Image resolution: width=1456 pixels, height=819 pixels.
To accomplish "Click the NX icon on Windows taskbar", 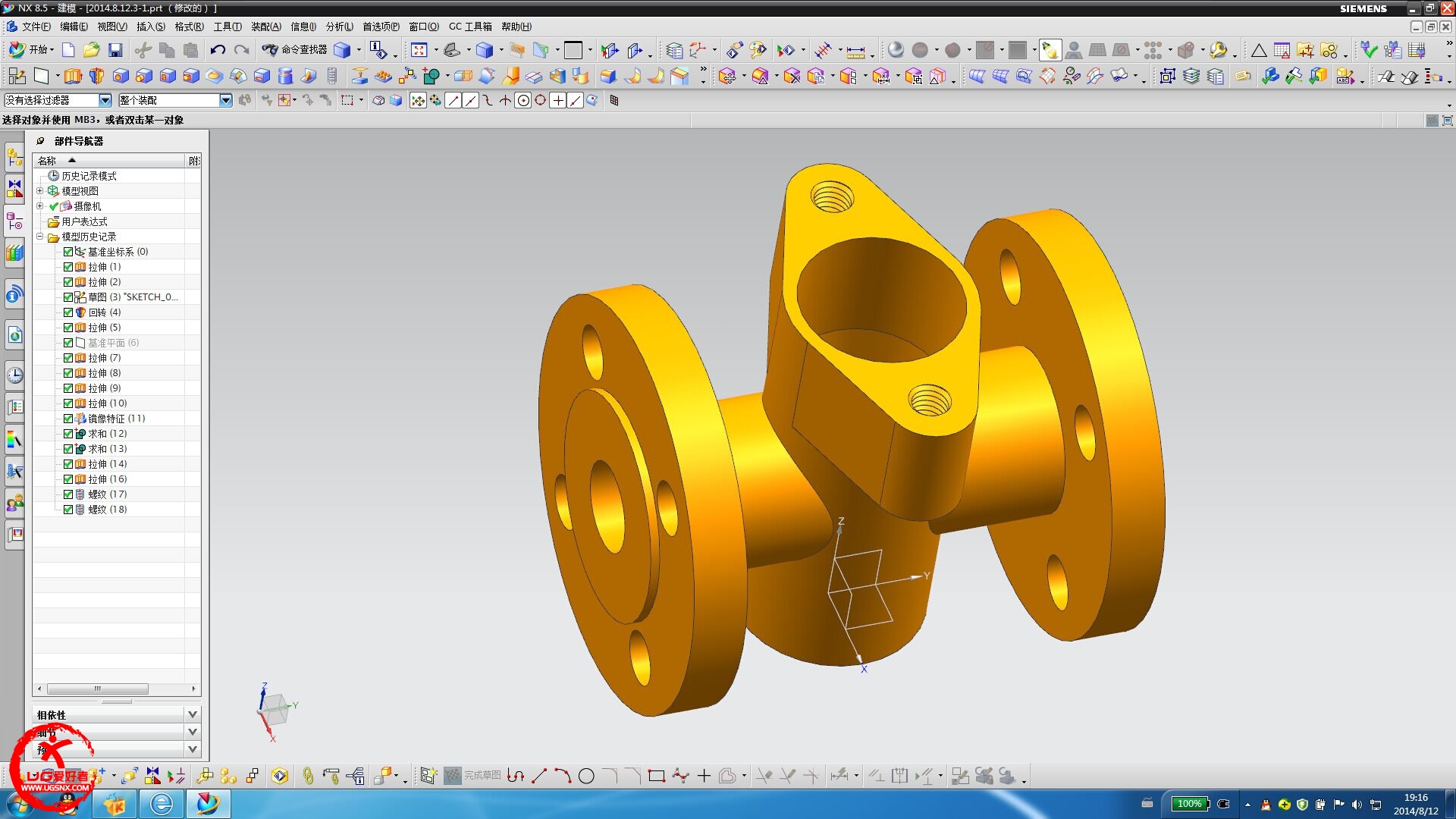I will [x=207, y=804].
